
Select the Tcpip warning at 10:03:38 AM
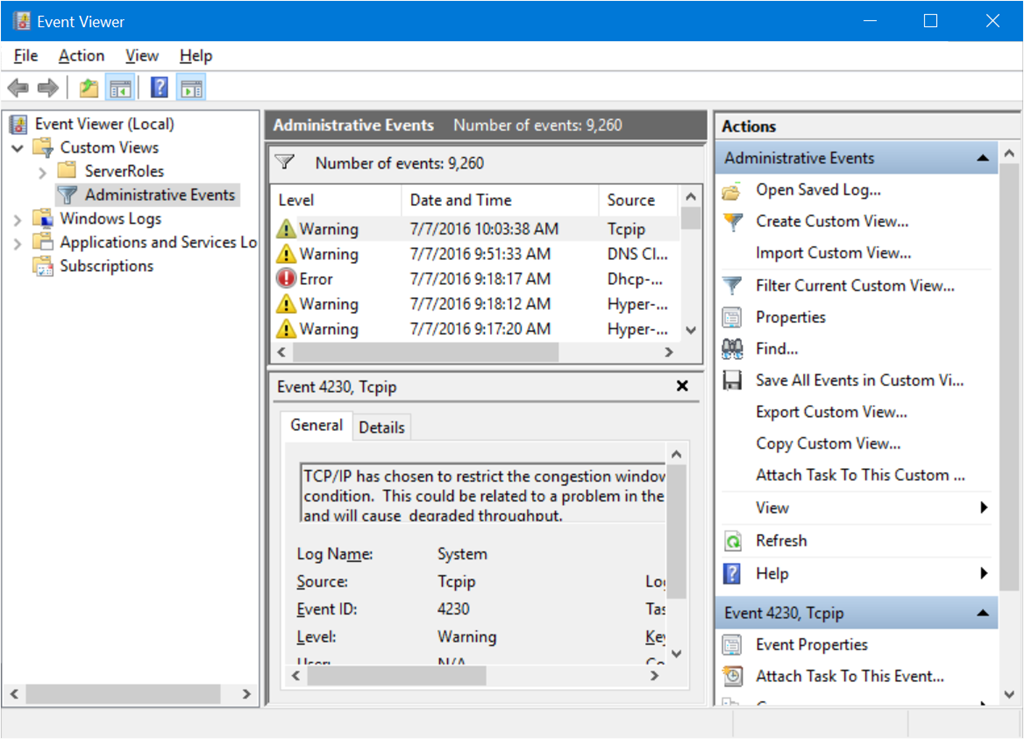(x=475, y=229)
